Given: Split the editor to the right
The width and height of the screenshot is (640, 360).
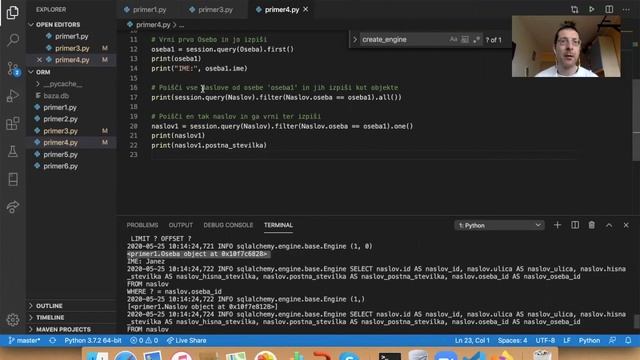Looking at the screenshot, I should [609, 9].
